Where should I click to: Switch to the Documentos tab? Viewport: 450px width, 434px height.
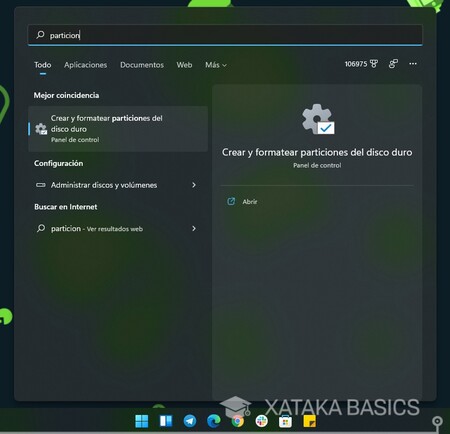tap(142, 65)
